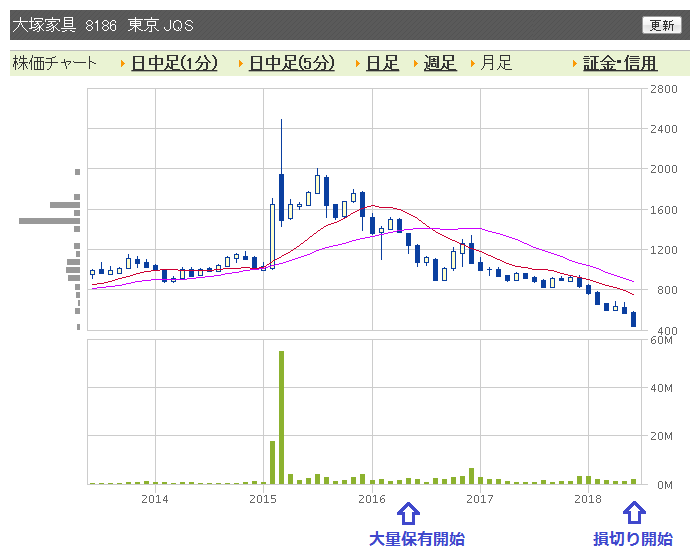Click the orange arrow beside 月足

pos(473,64)
